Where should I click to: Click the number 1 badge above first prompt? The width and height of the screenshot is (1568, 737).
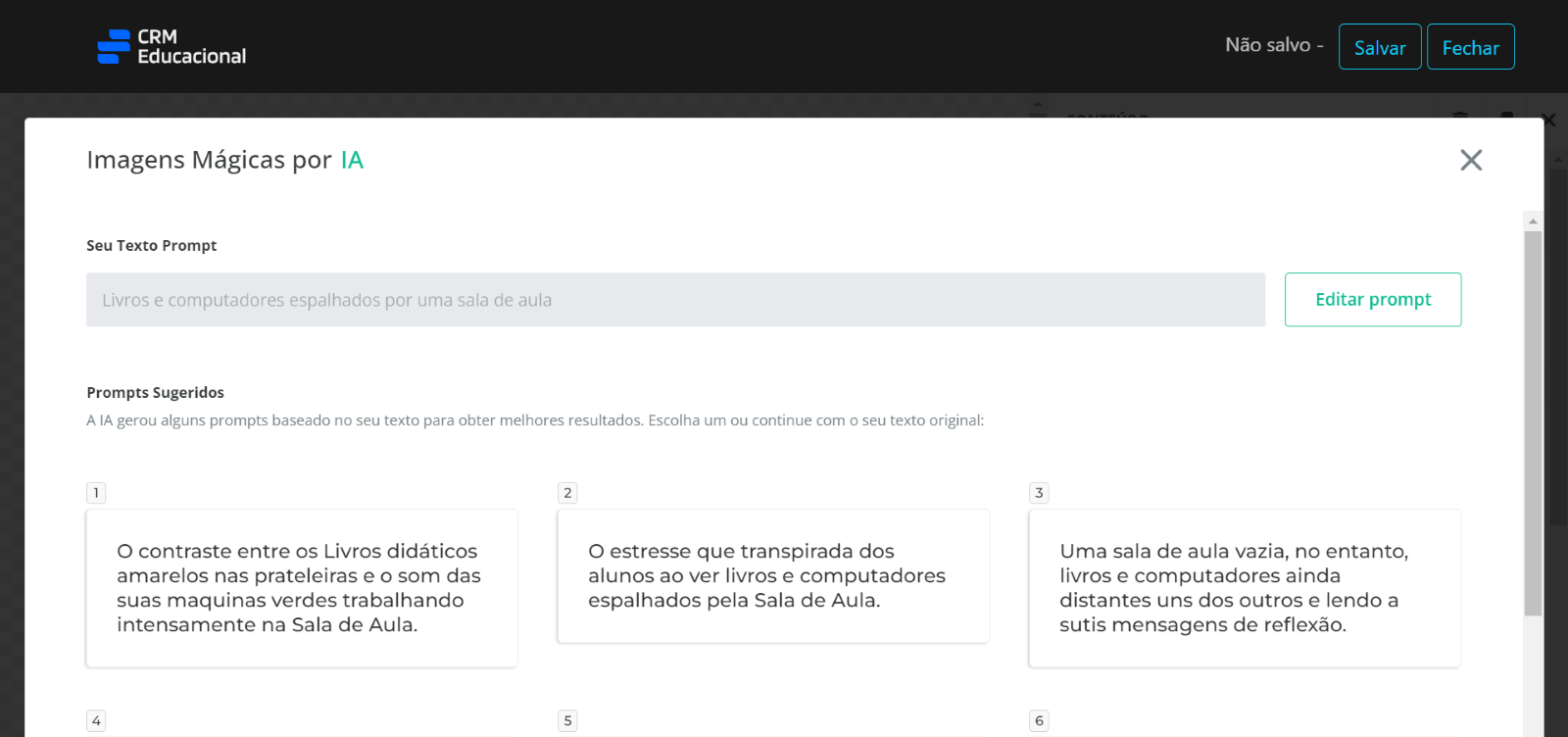point(96,493)
